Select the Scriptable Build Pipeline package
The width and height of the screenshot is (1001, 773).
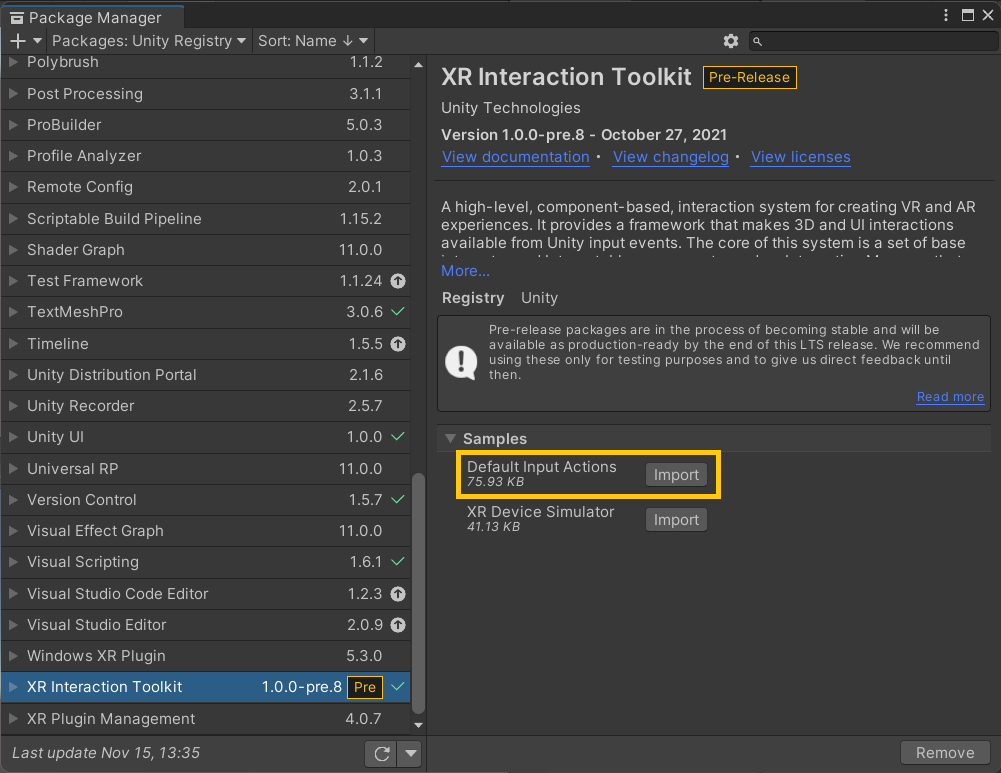coord(206,219)
